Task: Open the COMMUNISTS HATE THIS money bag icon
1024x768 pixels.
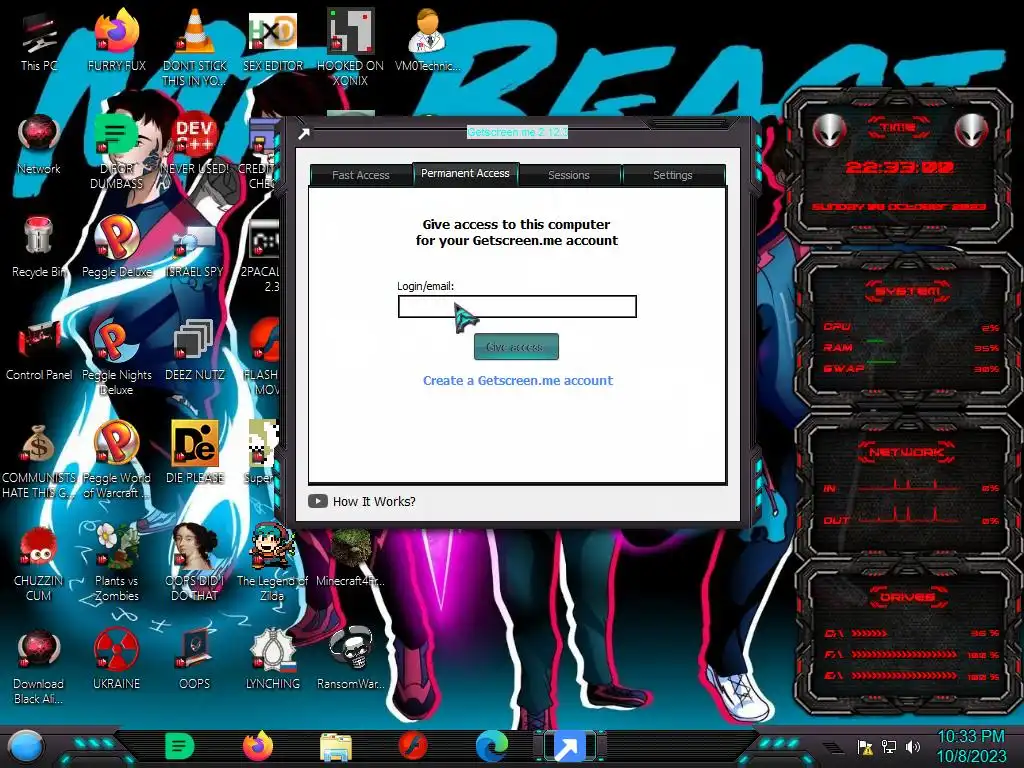Action: click(39, 459)
